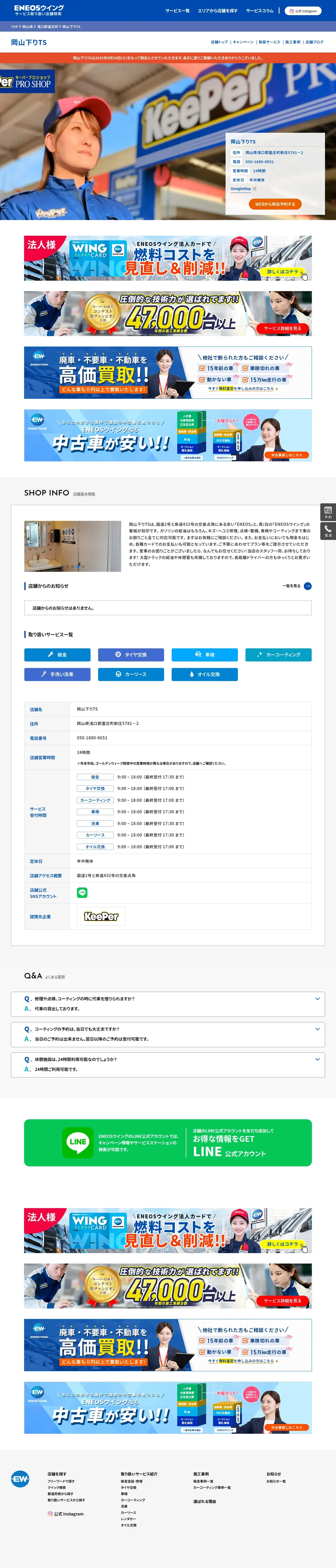Image resolution: width=336 pixels, height=1568 pixels.
Task: Select the 板金 service button with wrench icon
Action: pos(57,654)
